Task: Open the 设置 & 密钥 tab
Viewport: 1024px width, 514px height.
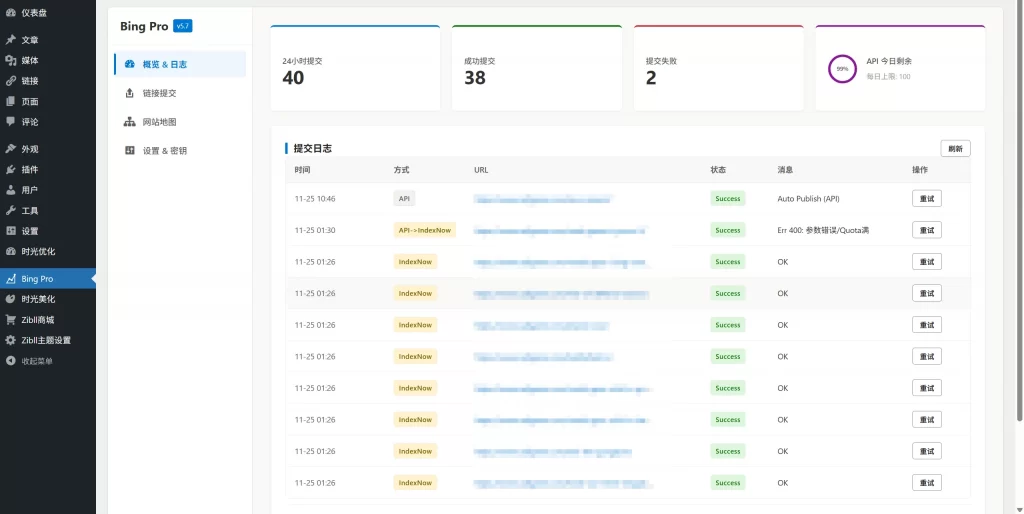Action: 164,151
